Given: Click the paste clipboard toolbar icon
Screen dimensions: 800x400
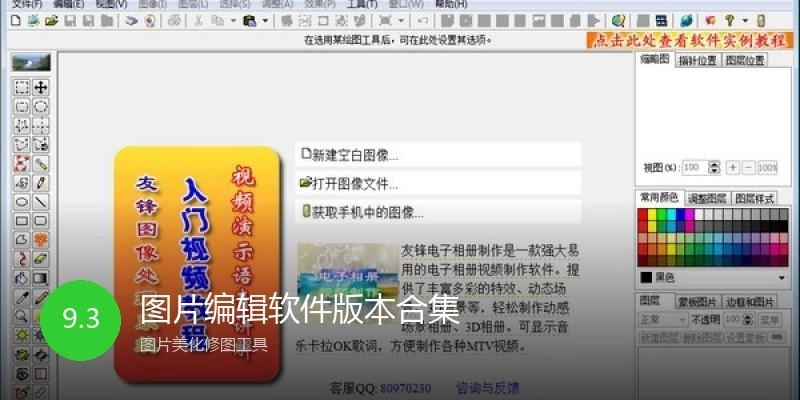Looking at the screenshot, I should coord(249,21).
